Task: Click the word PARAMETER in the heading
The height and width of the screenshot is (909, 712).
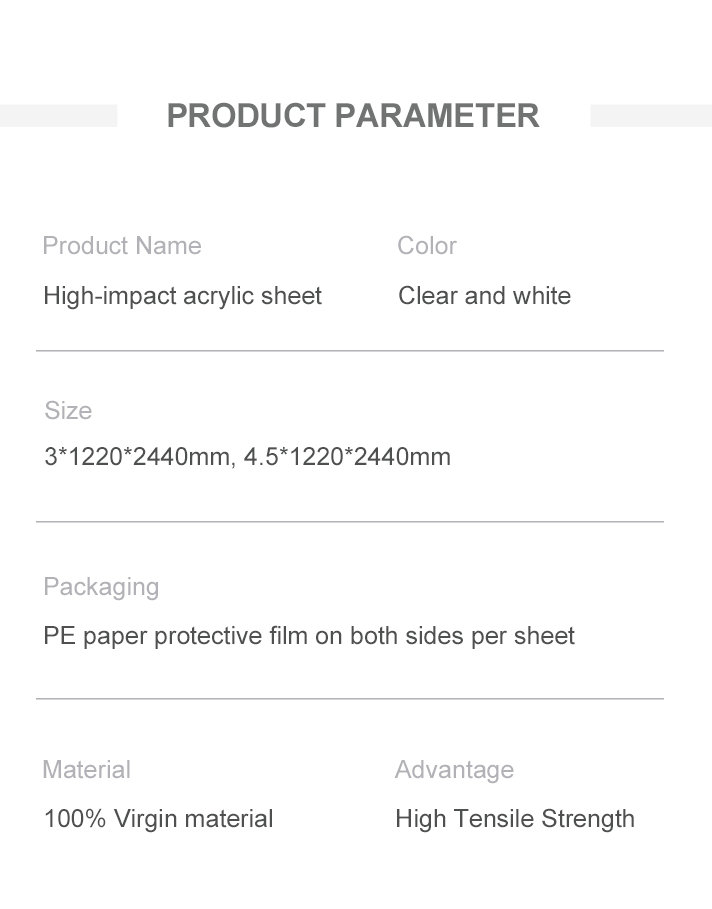Action: 437,116
